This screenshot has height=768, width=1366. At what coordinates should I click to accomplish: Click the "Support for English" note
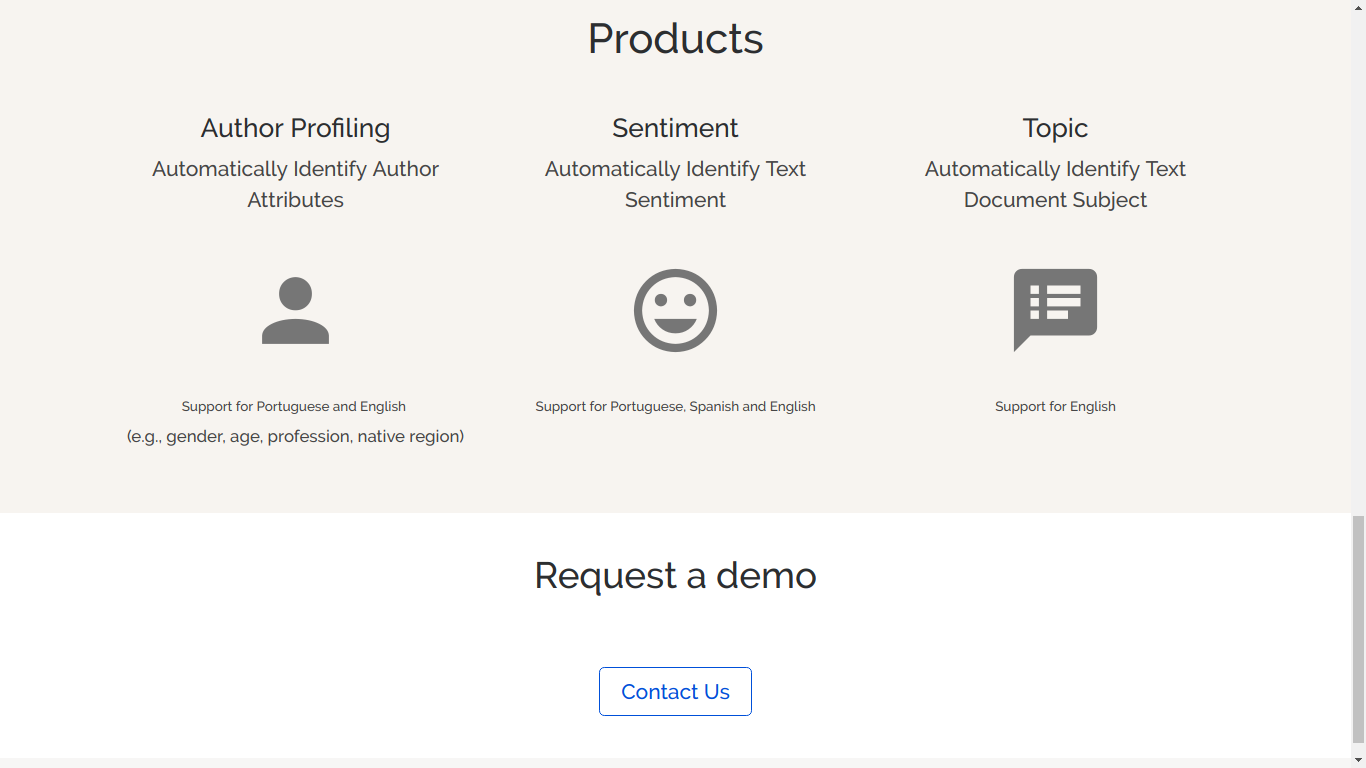point(1055,406)
